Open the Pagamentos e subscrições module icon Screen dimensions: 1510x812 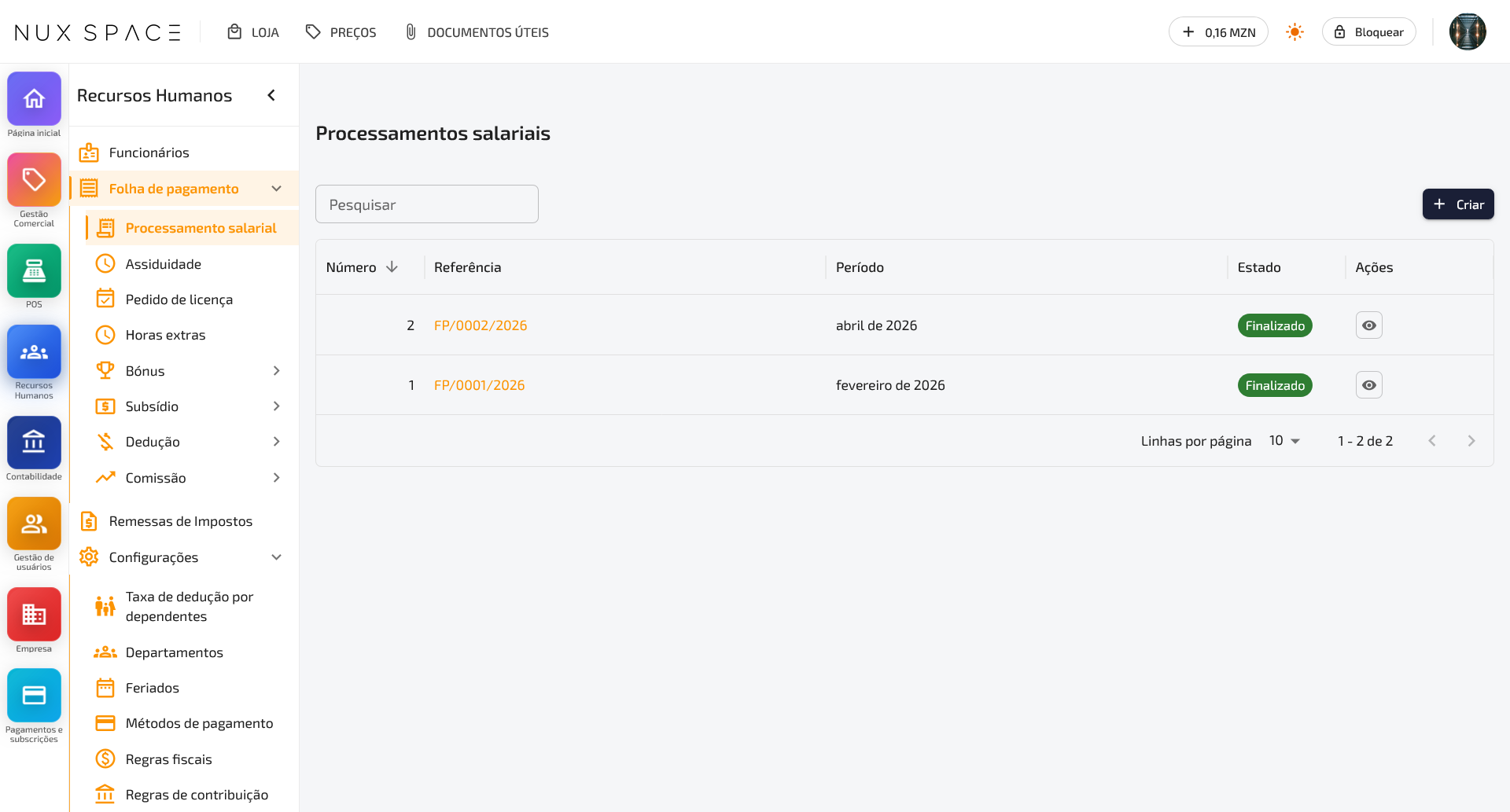34,696
